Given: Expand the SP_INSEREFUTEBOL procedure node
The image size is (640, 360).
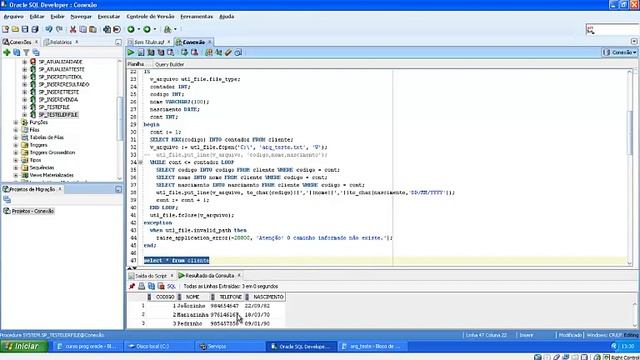Looking at the screenshot, I should tap(24, 77).
